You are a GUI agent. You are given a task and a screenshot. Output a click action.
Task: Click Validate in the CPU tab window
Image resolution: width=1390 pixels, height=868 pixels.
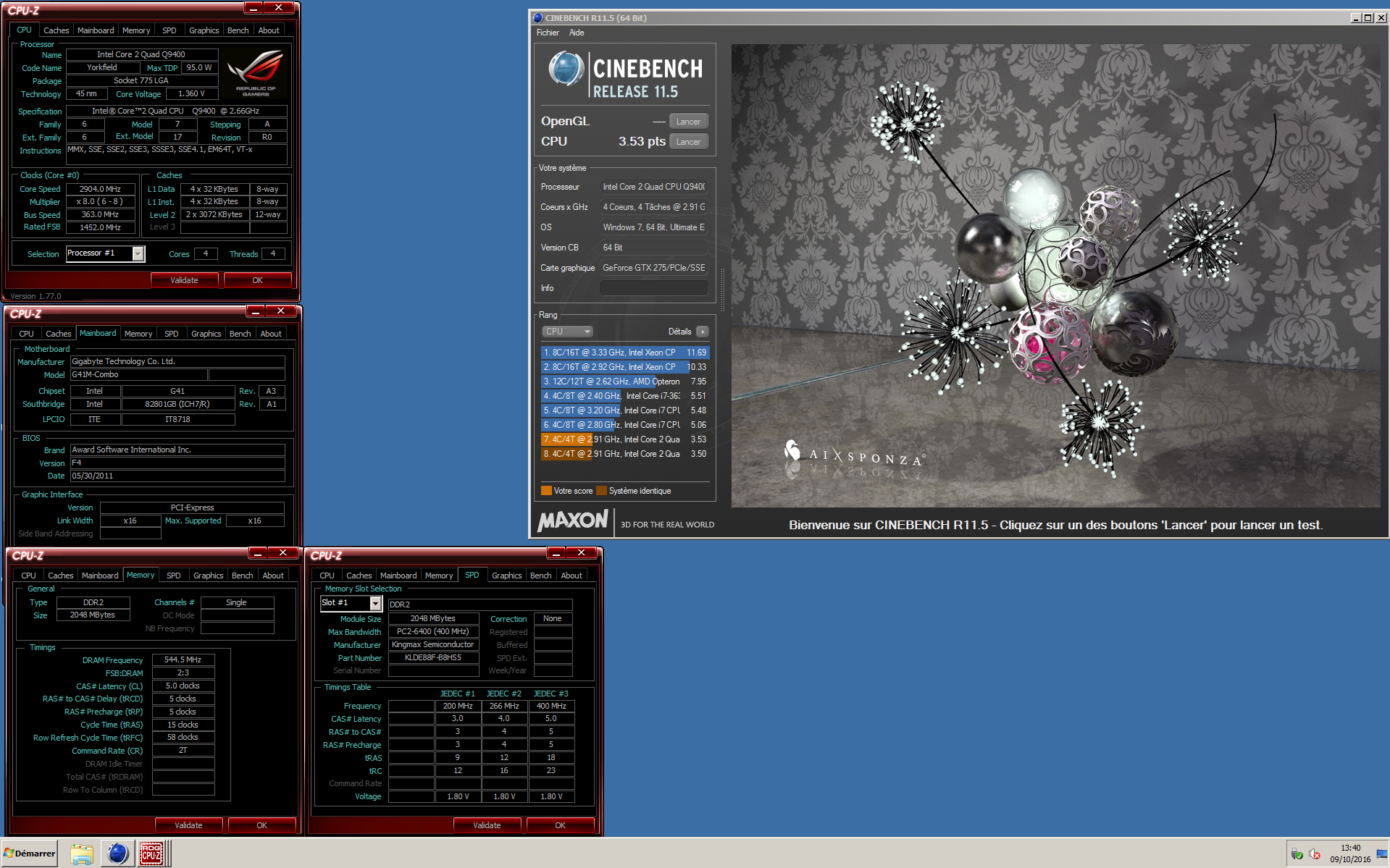[x=184, y=280]
